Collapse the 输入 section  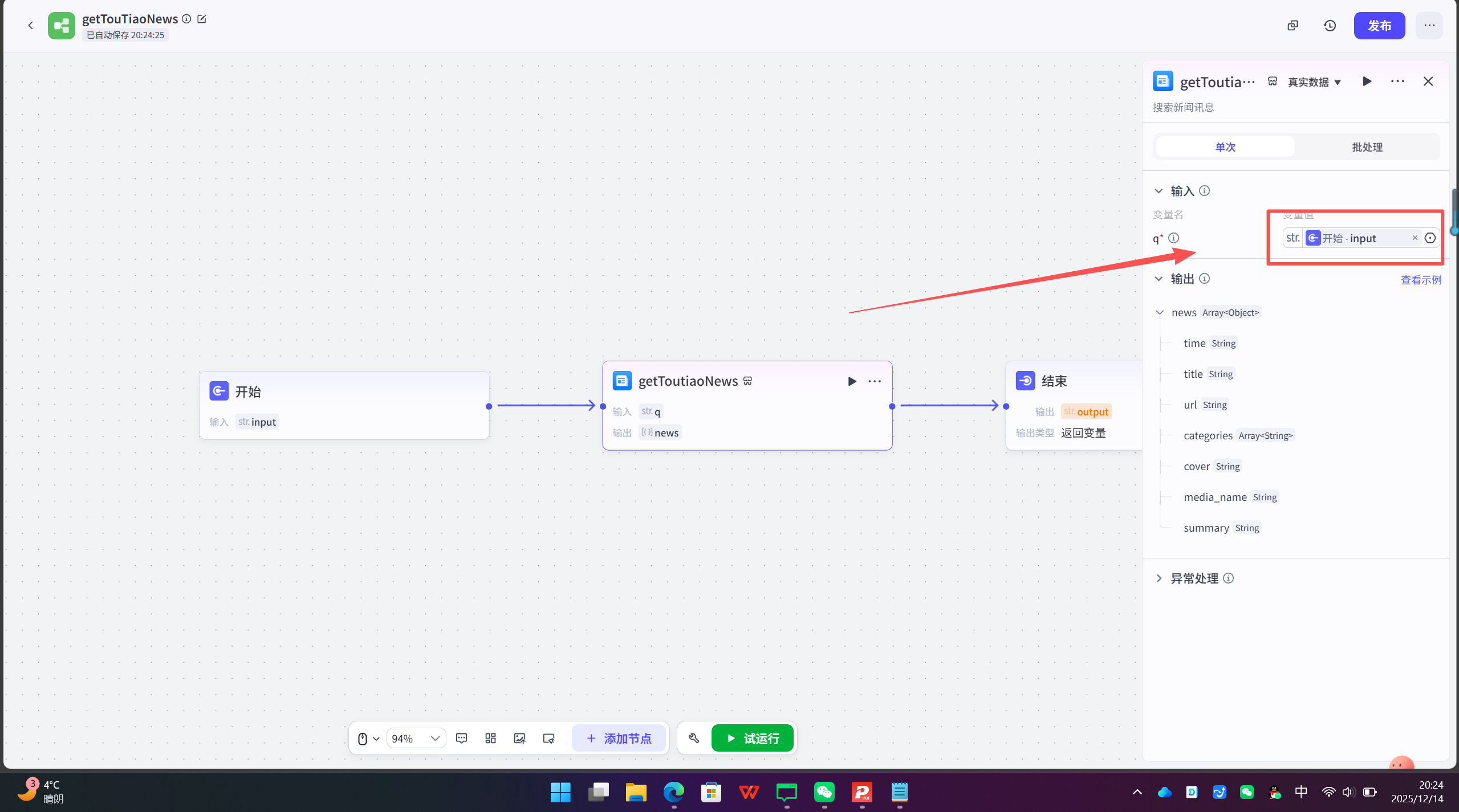pos(1159,191)
